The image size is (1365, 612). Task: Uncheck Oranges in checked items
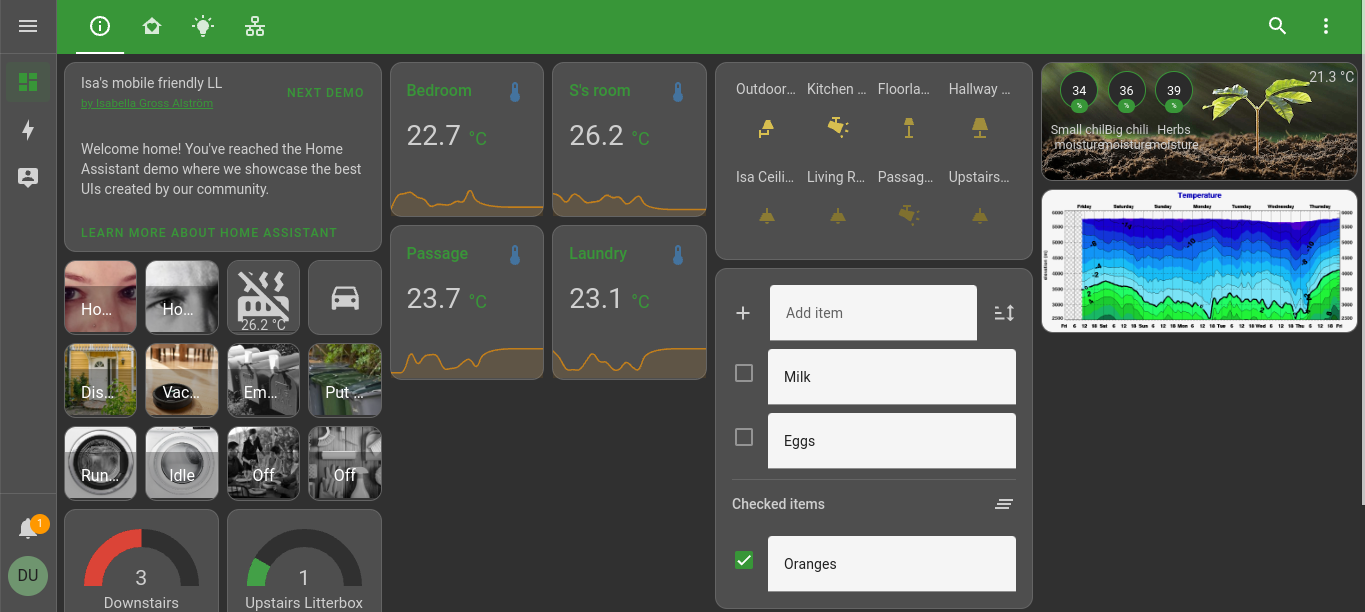(x=744, y=560)
